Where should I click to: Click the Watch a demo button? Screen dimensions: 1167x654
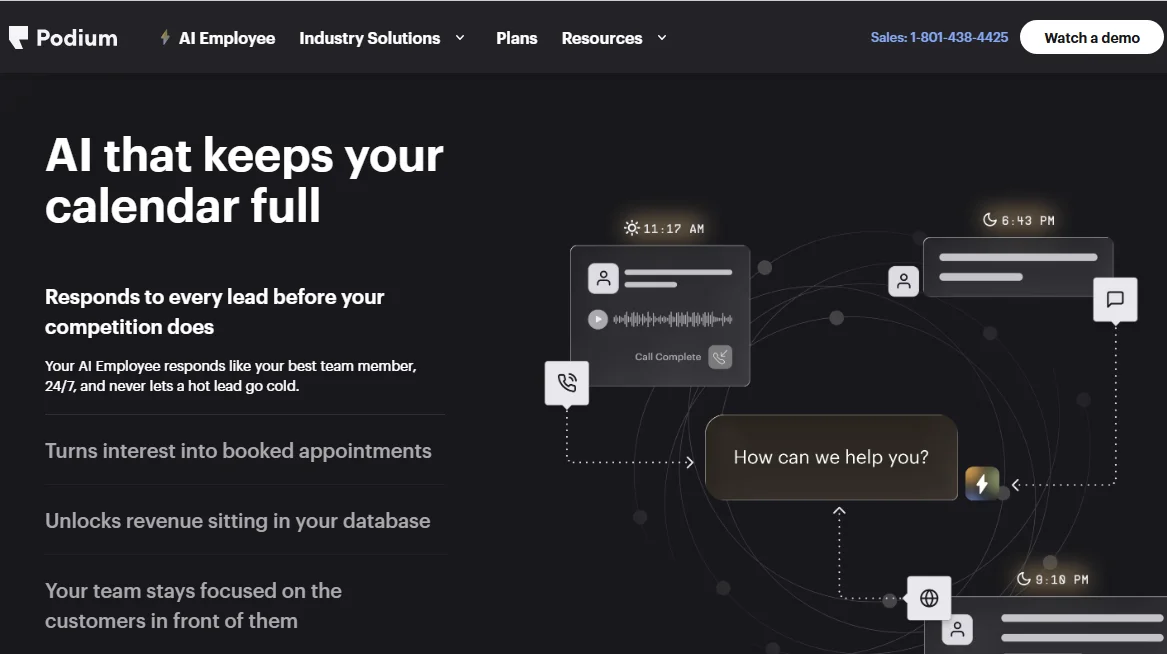coord(1091,37)
